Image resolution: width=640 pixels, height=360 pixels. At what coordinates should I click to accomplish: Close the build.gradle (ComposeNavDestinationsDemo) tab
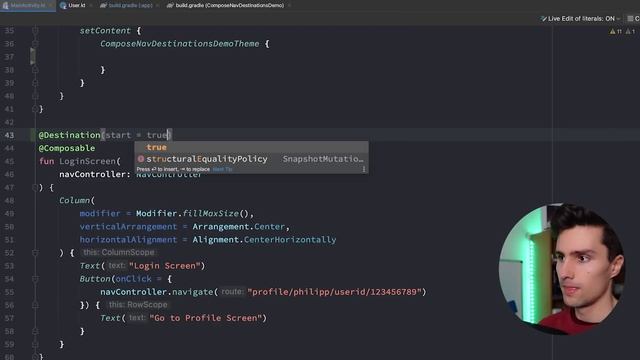289,5
